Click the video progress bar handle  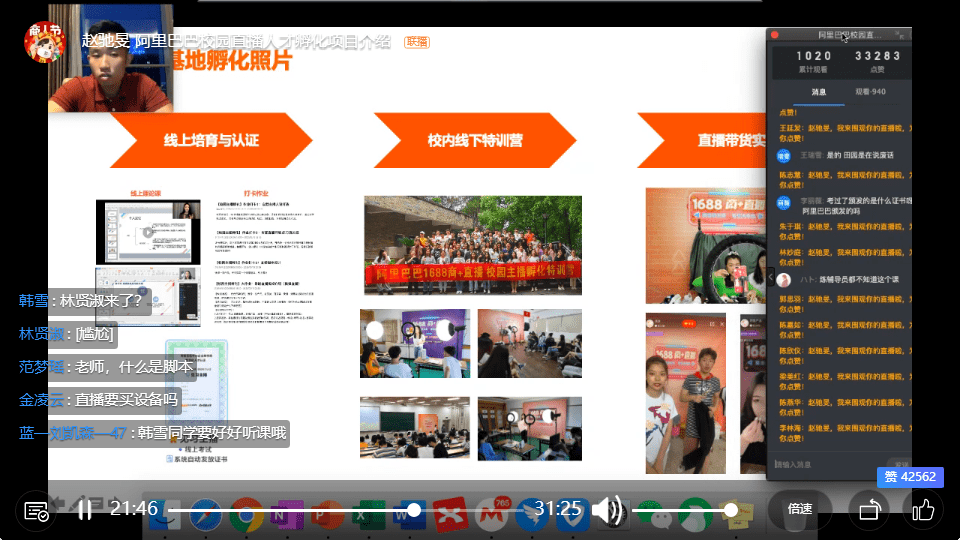(413, 510)
